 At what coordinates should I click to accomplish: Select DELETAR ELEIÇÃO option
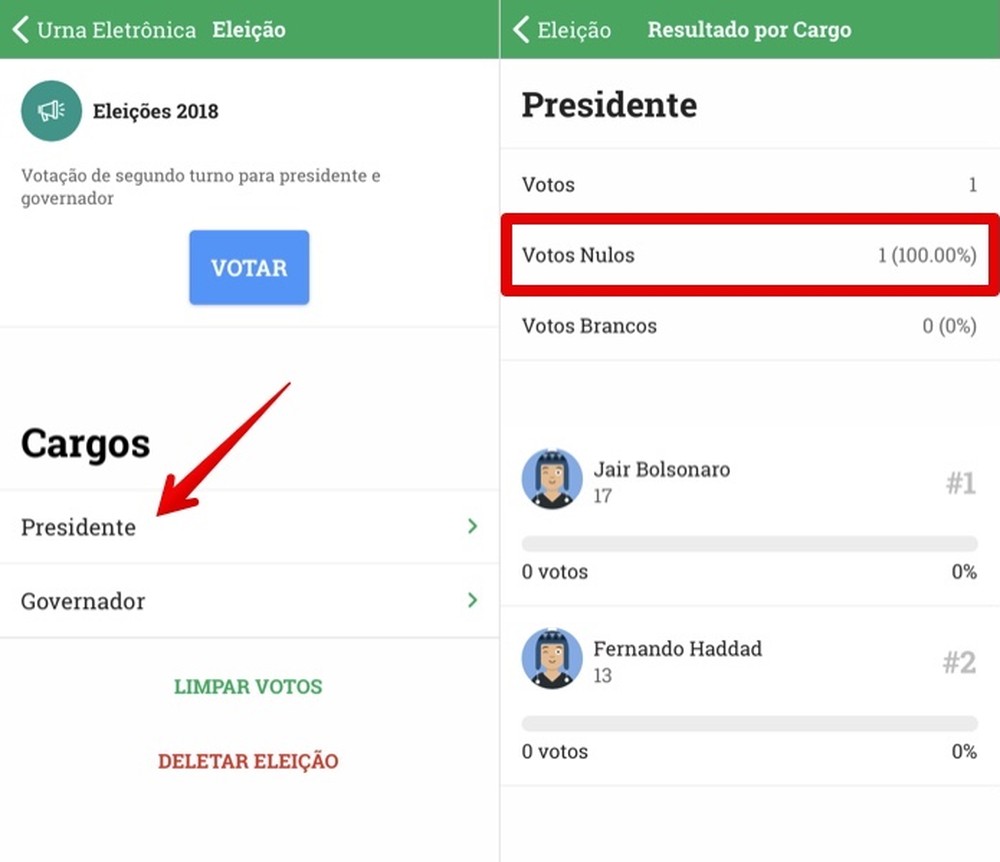pos(247,761)
